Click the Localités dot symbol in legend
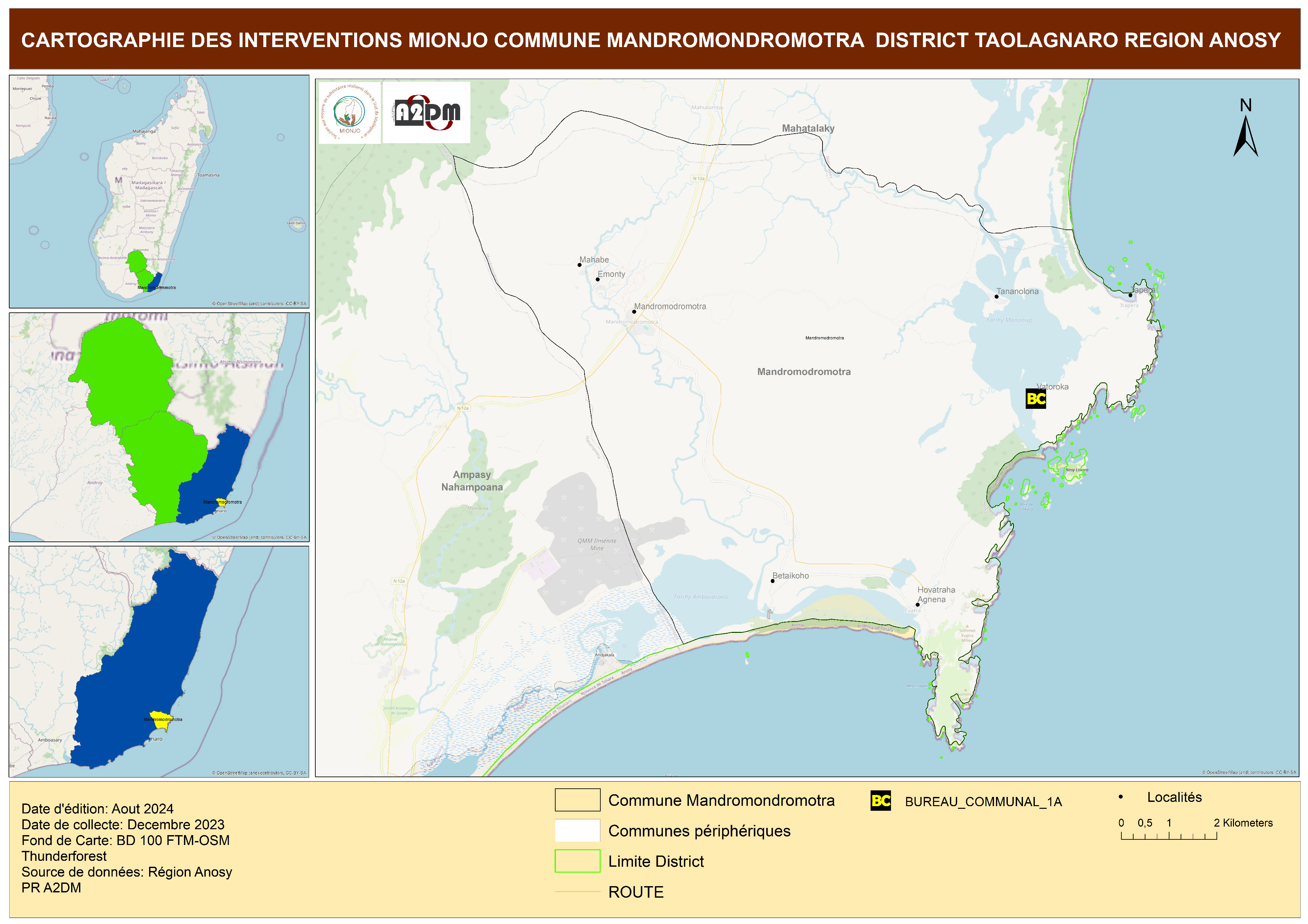 pos(1121,797)
